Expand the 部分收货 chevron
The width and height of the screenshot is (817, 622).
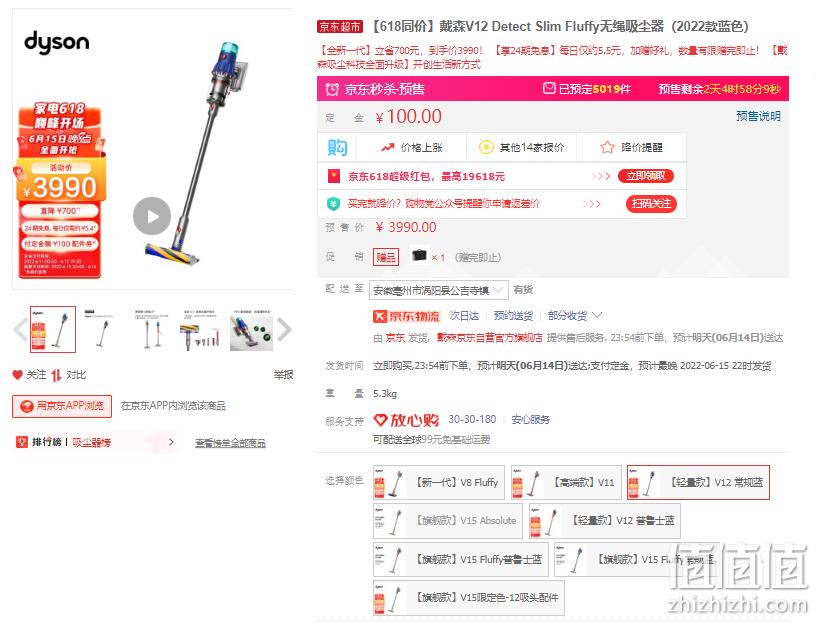coord(597,315)
